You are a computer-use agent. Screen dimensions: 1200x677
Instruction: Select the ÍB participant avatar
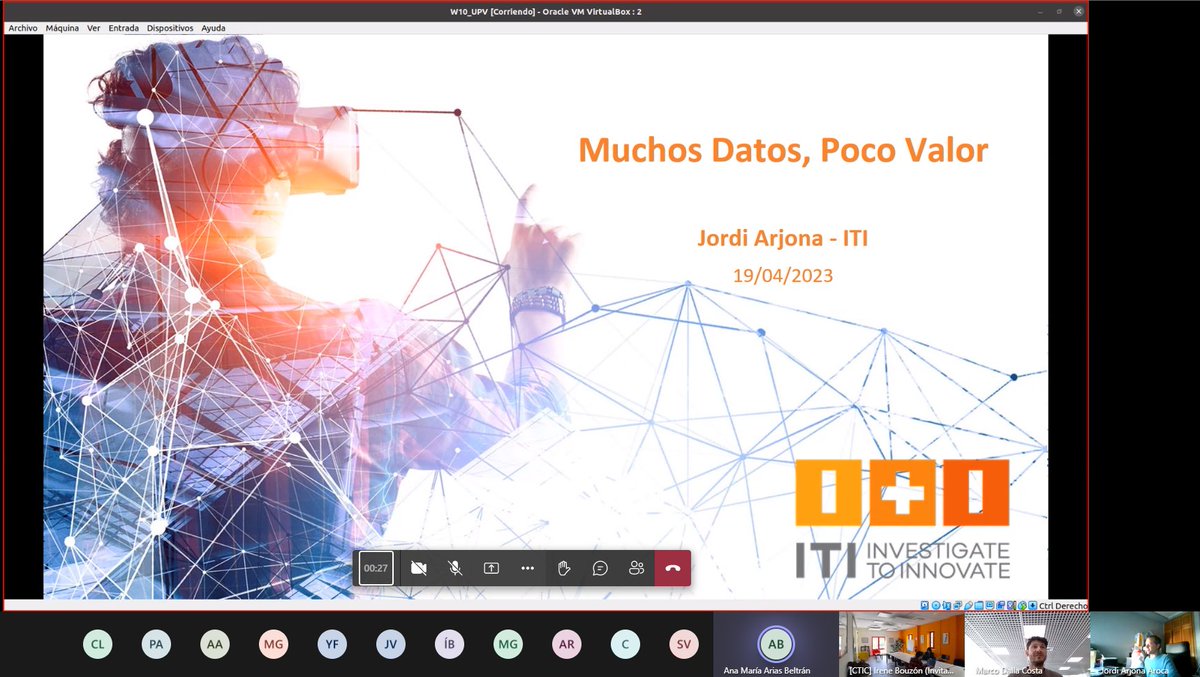click(x=449, y=645)
